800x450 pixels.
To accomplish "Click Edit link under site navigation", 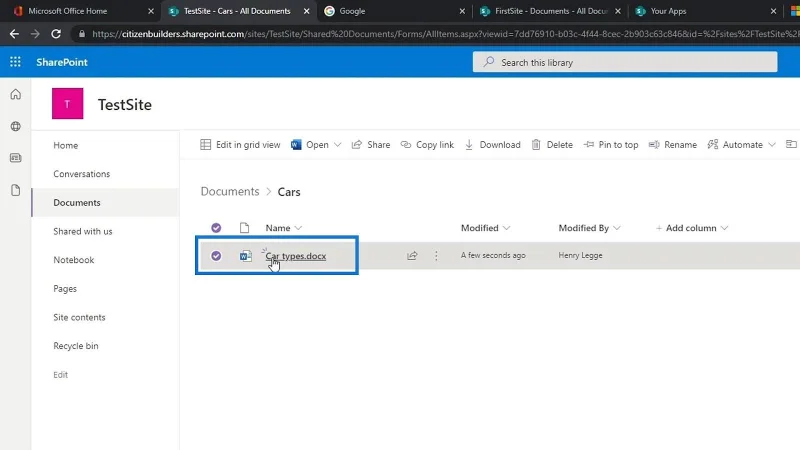I will (x=60, y=374).
